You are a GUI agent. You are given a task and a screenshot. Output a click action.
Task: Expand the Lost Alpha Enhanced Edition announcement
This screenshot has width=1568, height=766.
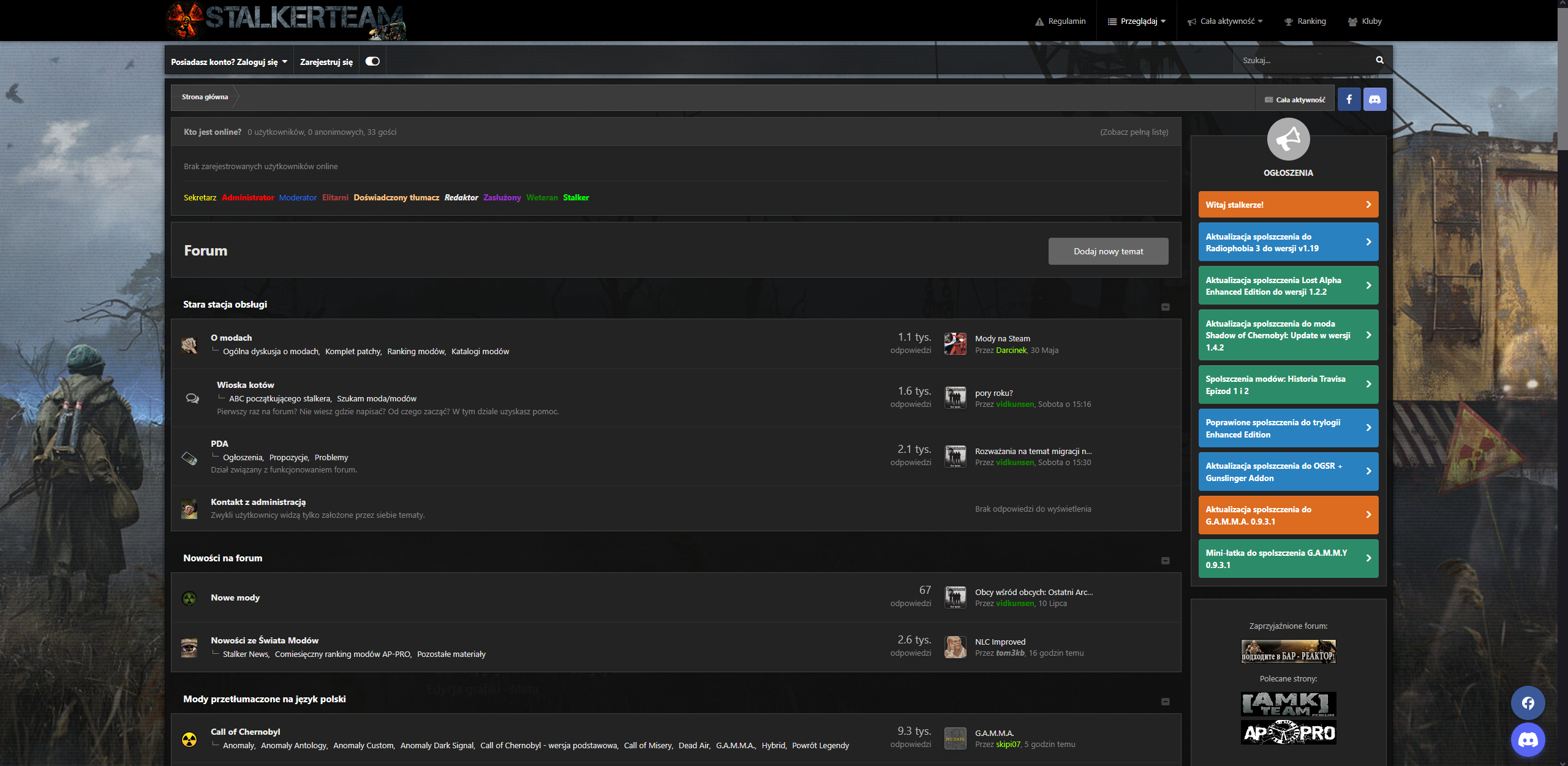[x=1288, y=286]
